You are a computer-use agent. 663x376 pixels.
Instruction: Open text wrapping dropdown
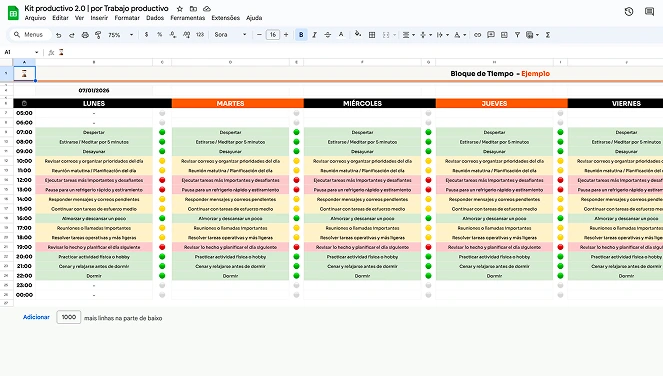click(x=442, y=35)
